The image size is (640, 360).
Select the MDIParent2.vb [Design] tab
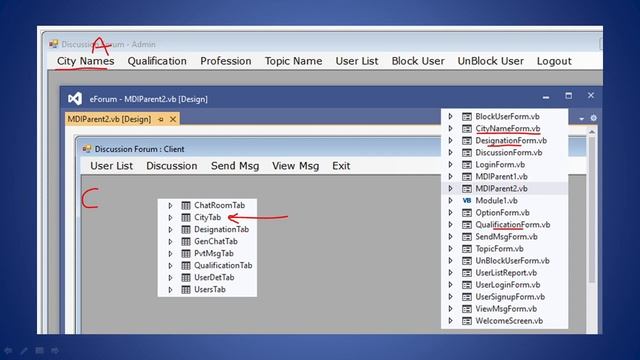[x=109, y=119]
